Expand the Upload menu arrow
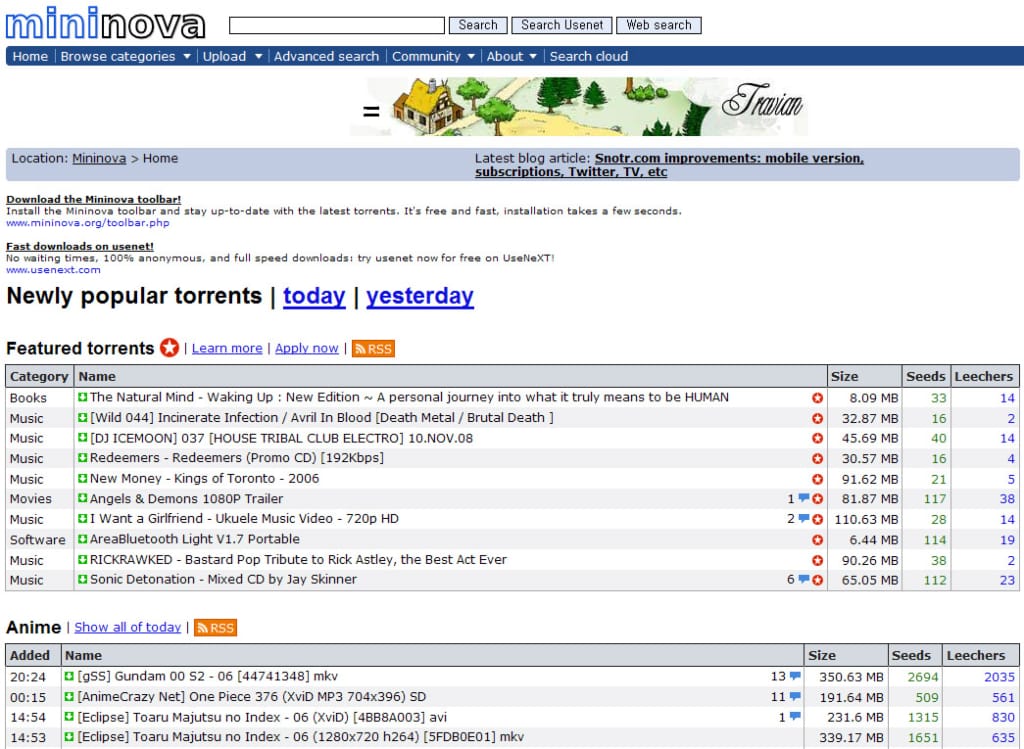Image resolution: width=1024 pixels, height=749 pixels. pos(258,57)
